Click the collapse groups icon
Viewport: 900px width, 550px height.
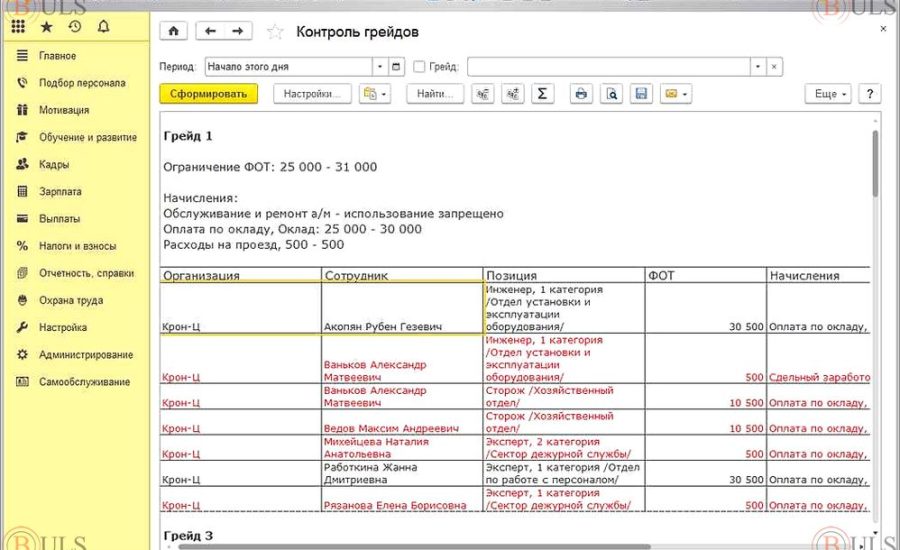(x=483, y=94)
